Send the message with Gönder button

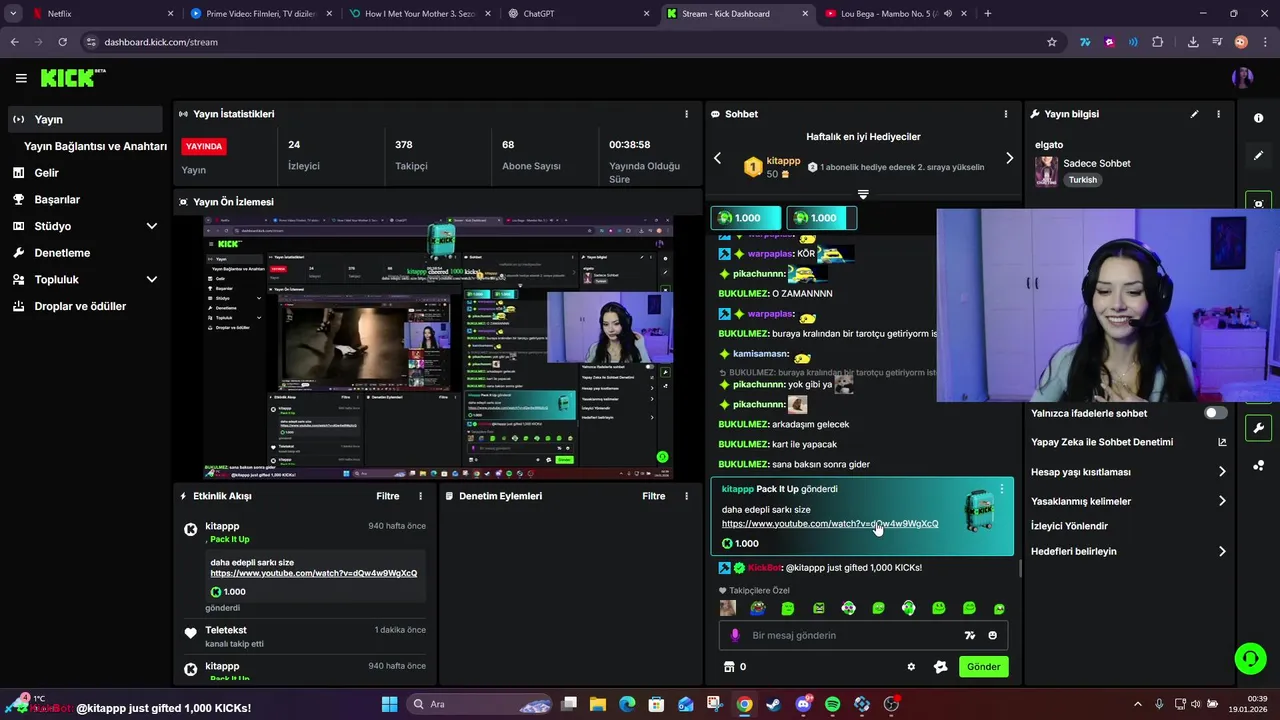[x=983, y=667]
